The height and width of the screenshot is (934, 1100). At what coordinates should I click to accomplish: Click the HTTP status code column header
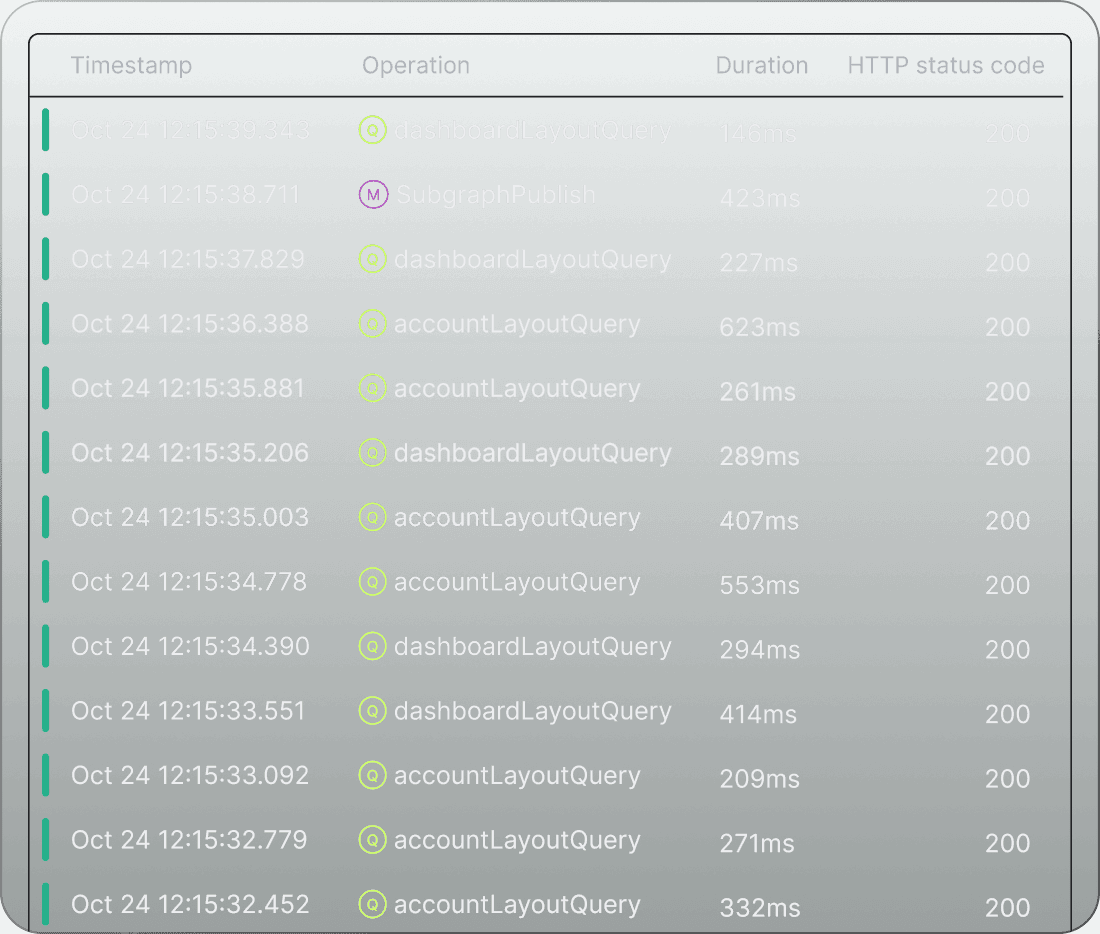point(946,65)
